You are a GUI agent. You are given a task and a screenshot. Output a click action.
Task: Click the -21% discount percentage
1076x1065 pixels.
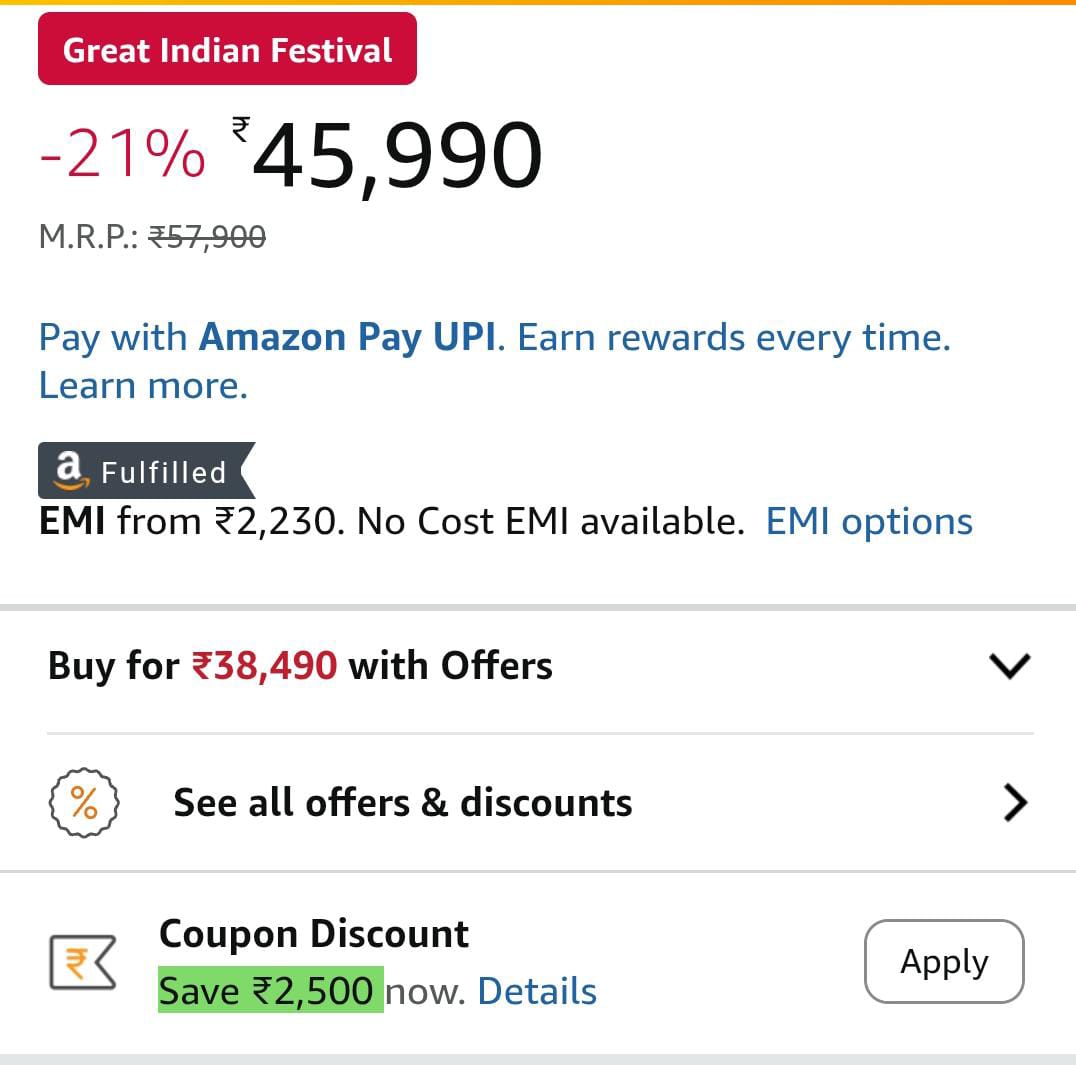click(x=123, y=156)
